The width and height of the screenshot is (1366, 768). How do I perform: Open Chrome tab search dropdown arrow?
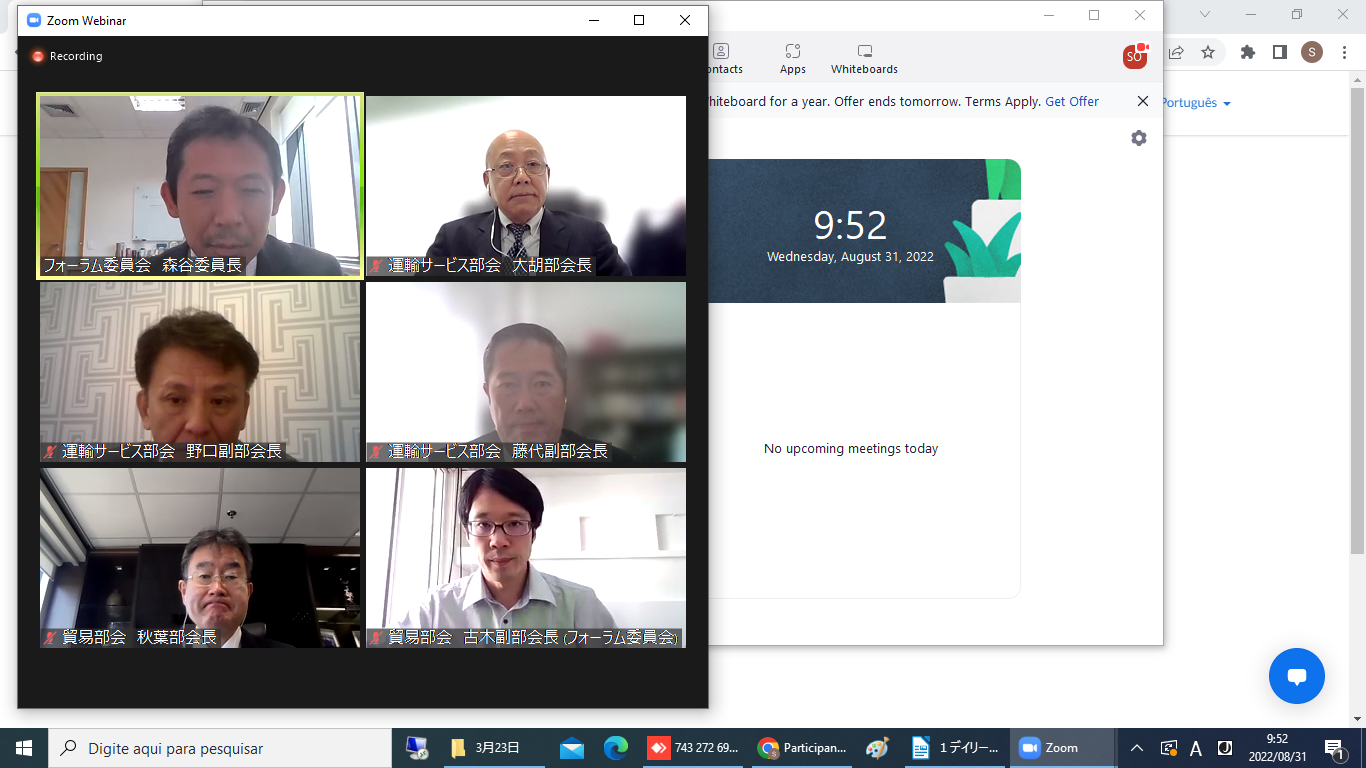[x=1205, y=14]
